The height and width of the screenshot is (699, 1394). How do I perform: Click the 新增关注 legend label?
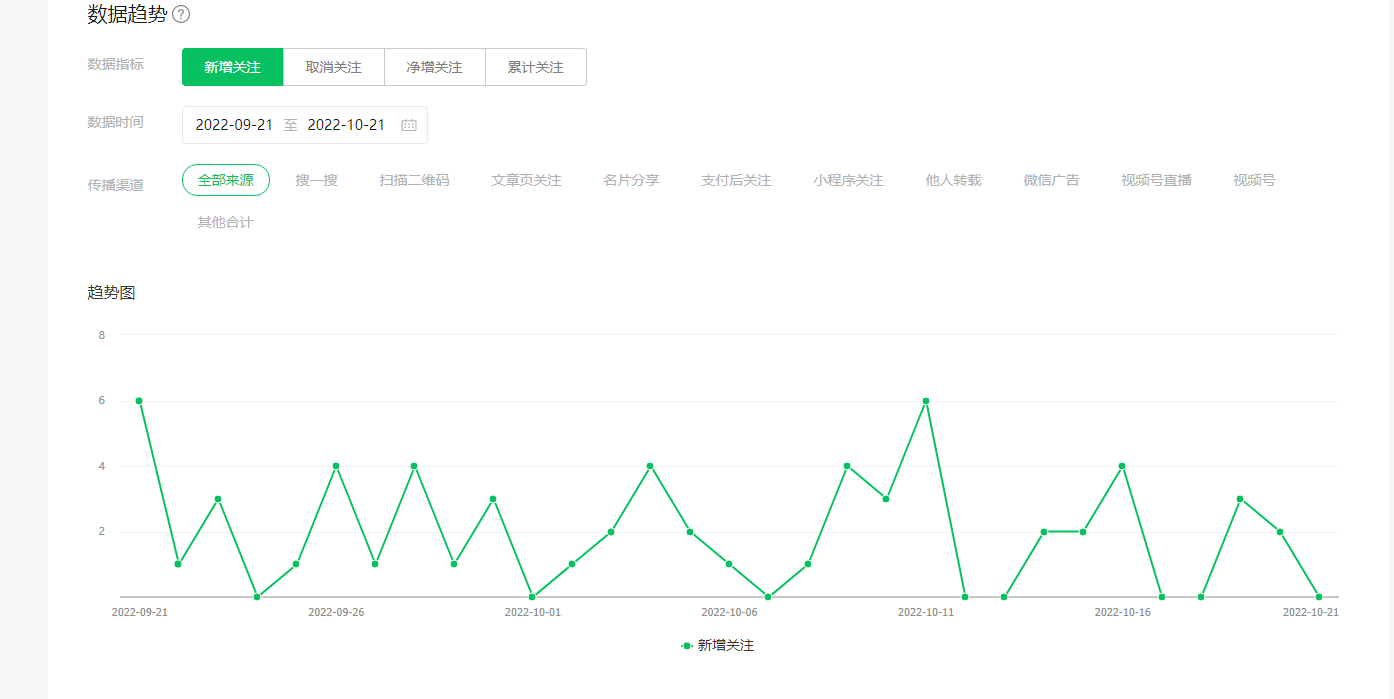tap(726, 646)
